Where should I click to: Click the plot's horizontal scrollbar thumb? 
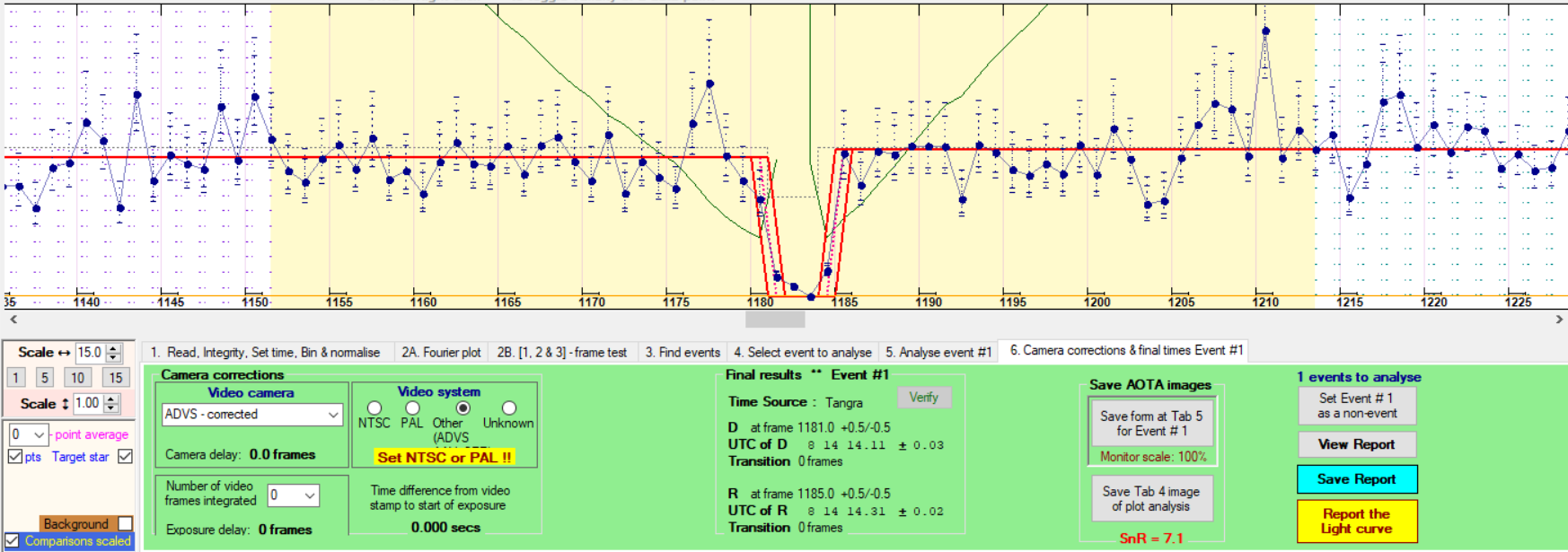click(775, 320)
